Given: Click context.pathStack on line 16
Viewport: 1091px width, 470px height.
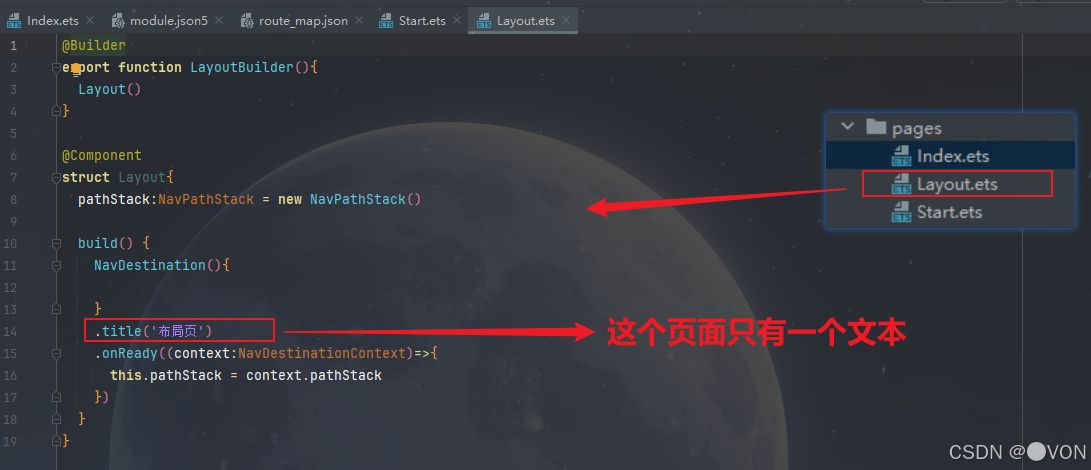Looking at the screenshot, I should [x=314, y=375].
